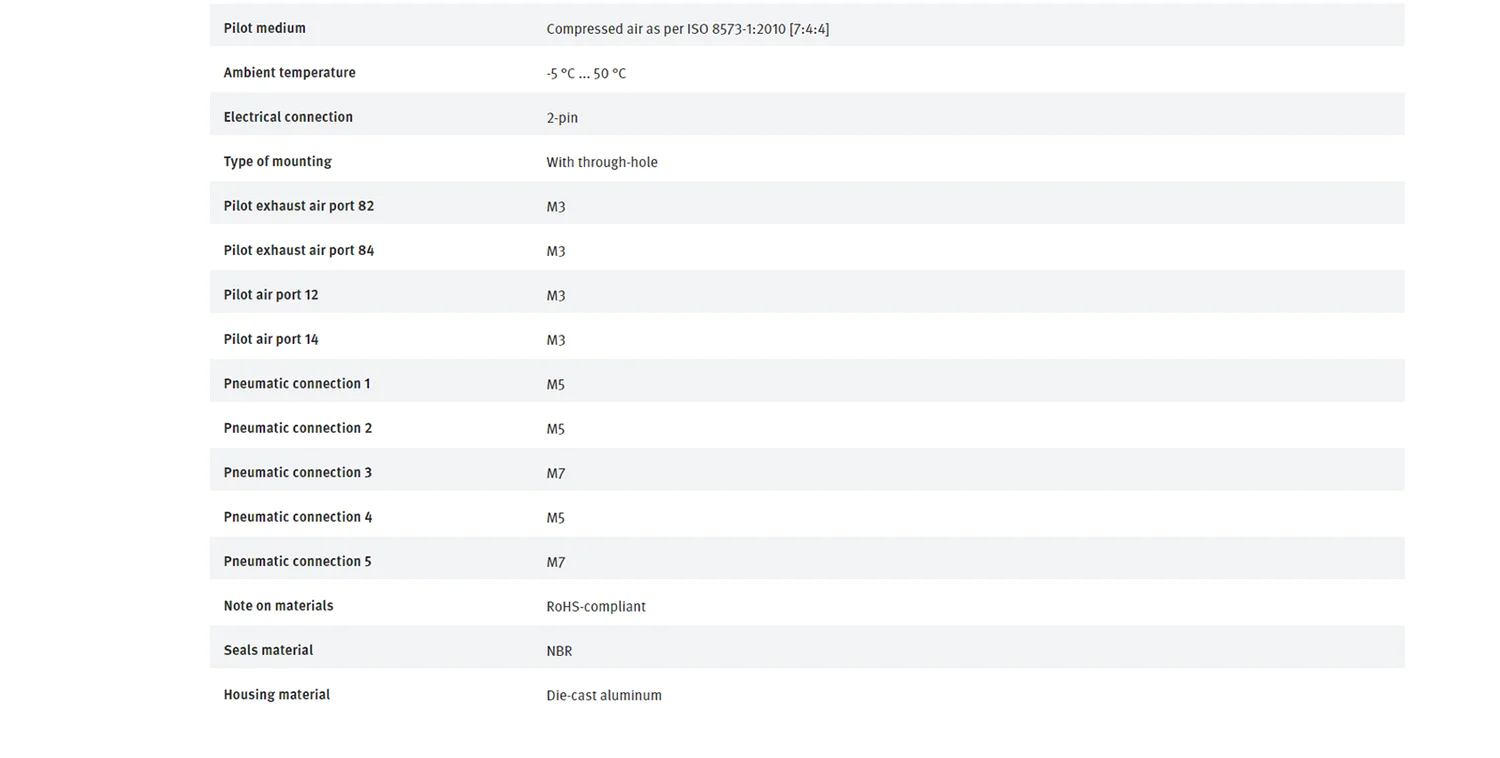Click the Pneumatic connection 3 label
Screen dimensions: 1500x758
point(297,473)
